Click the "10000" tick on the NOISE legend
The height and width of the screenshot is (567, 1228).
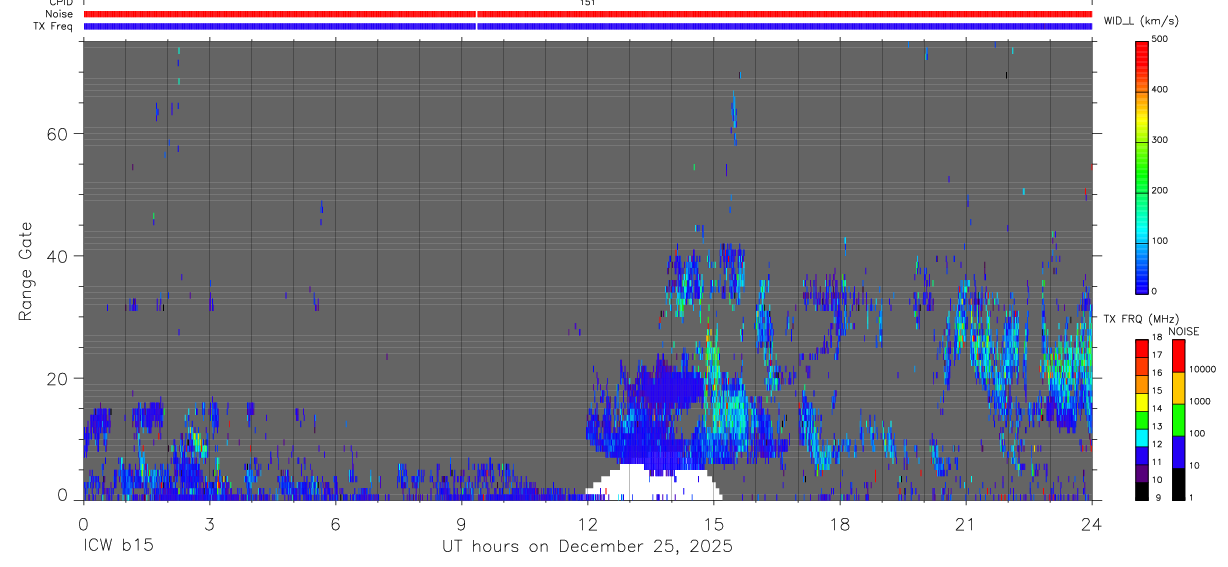click(1203, 369)
